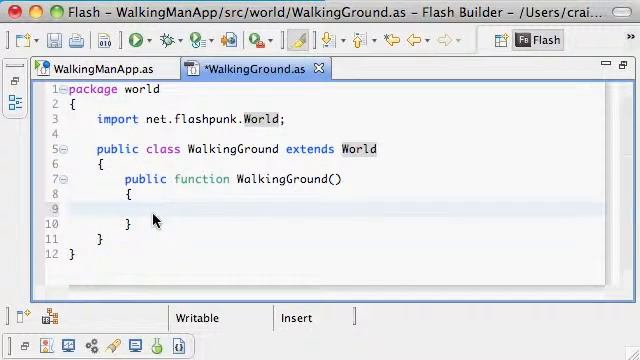Open the Run dropdown arrow

[x=149, y=40]
